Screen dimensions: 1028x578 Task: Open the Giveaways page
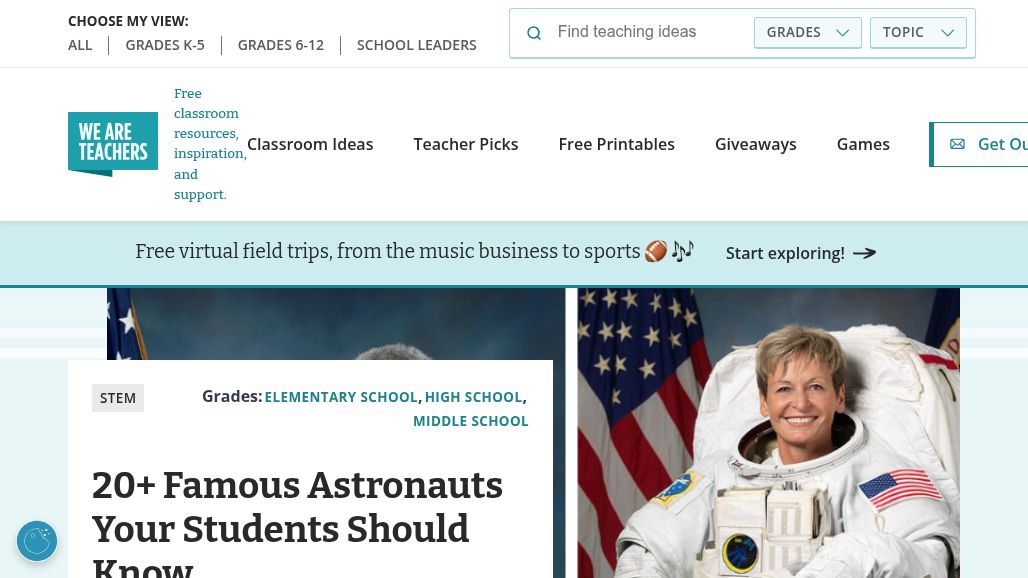pos(755,144)
